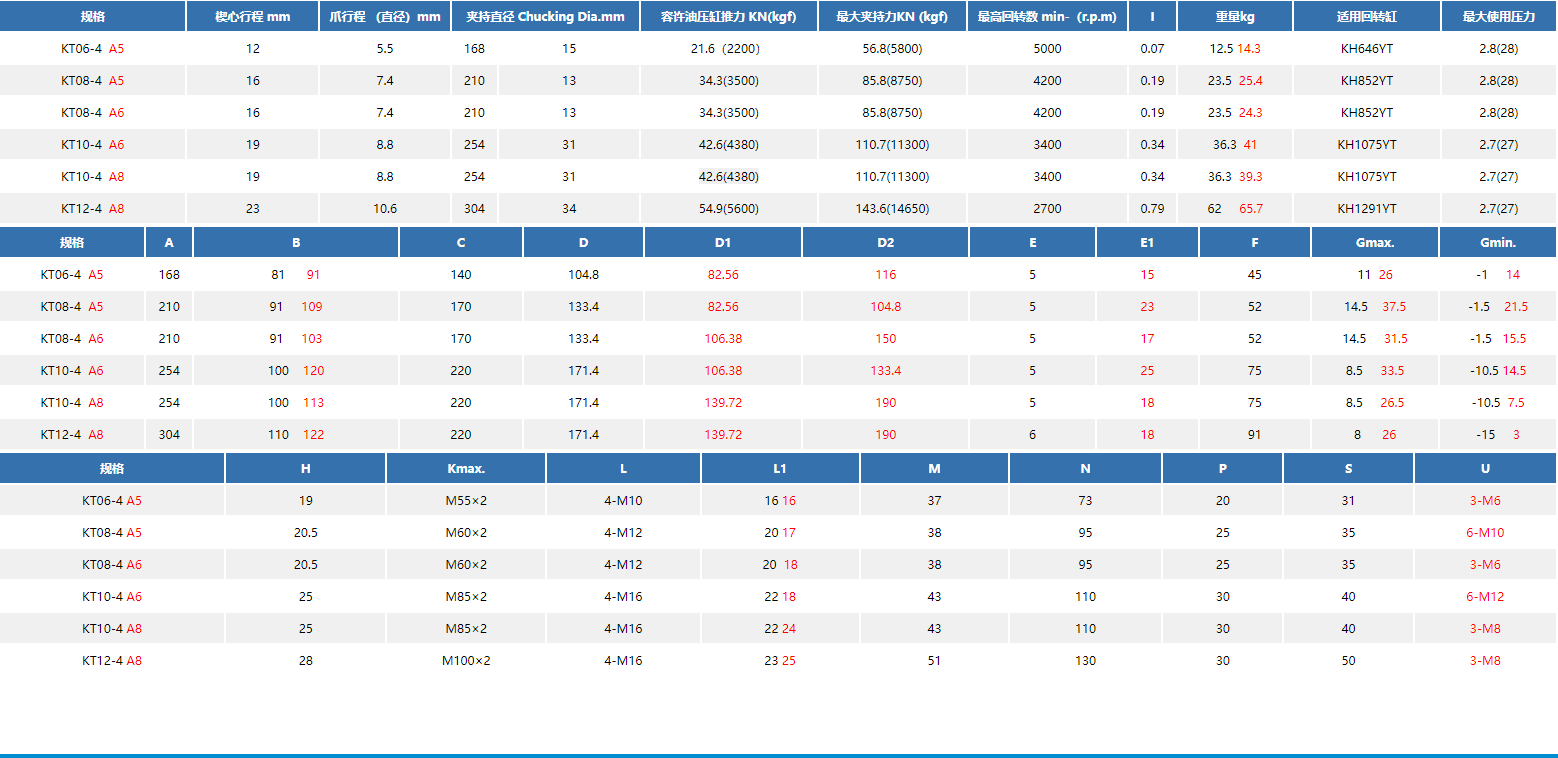Select the 0.07 value under column I

pyautogui.click(x=1152, y=48)
